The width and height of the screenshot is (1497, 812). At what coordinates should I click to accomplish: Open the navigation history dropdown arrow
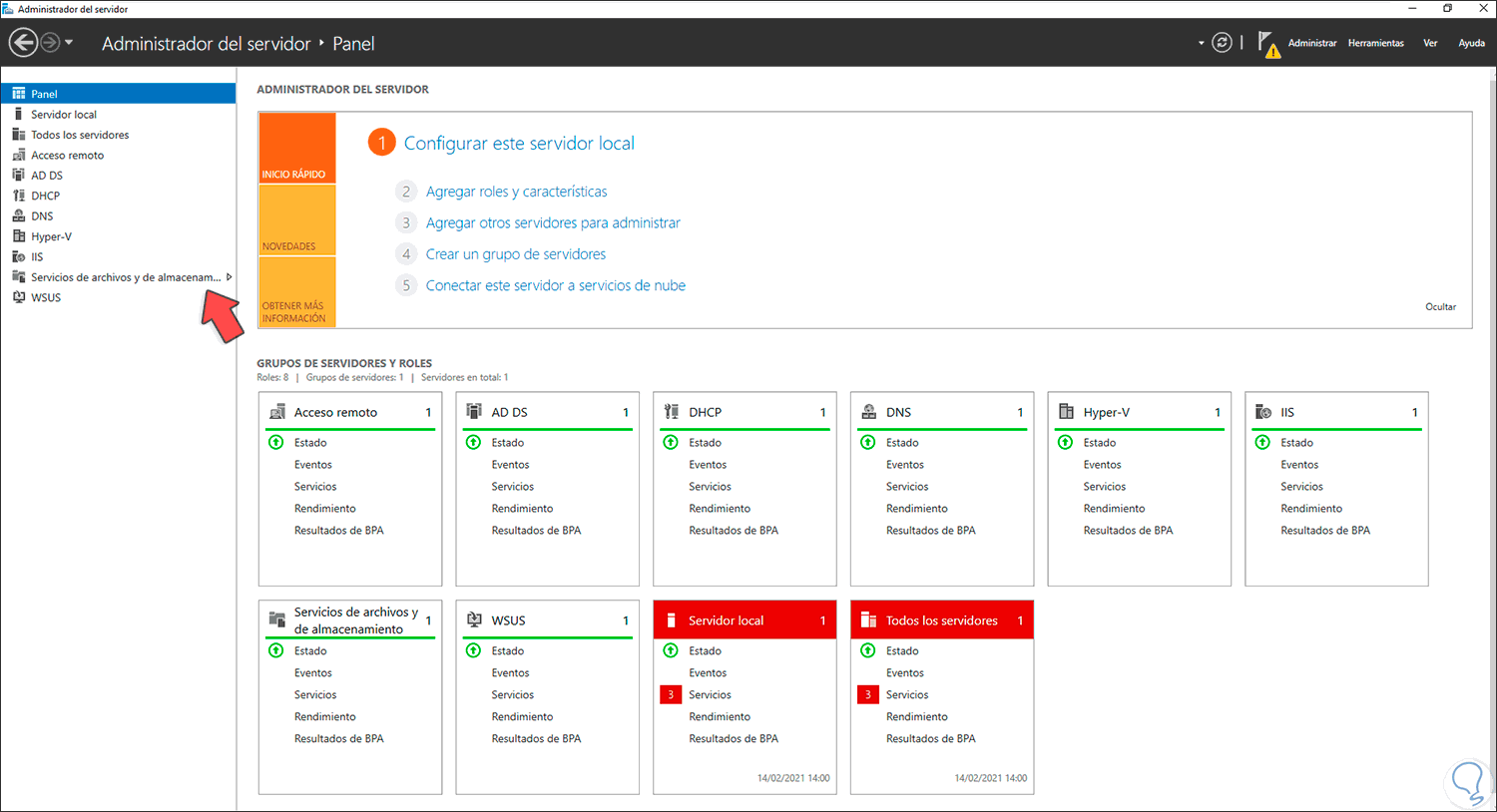[x=69, y=43]
